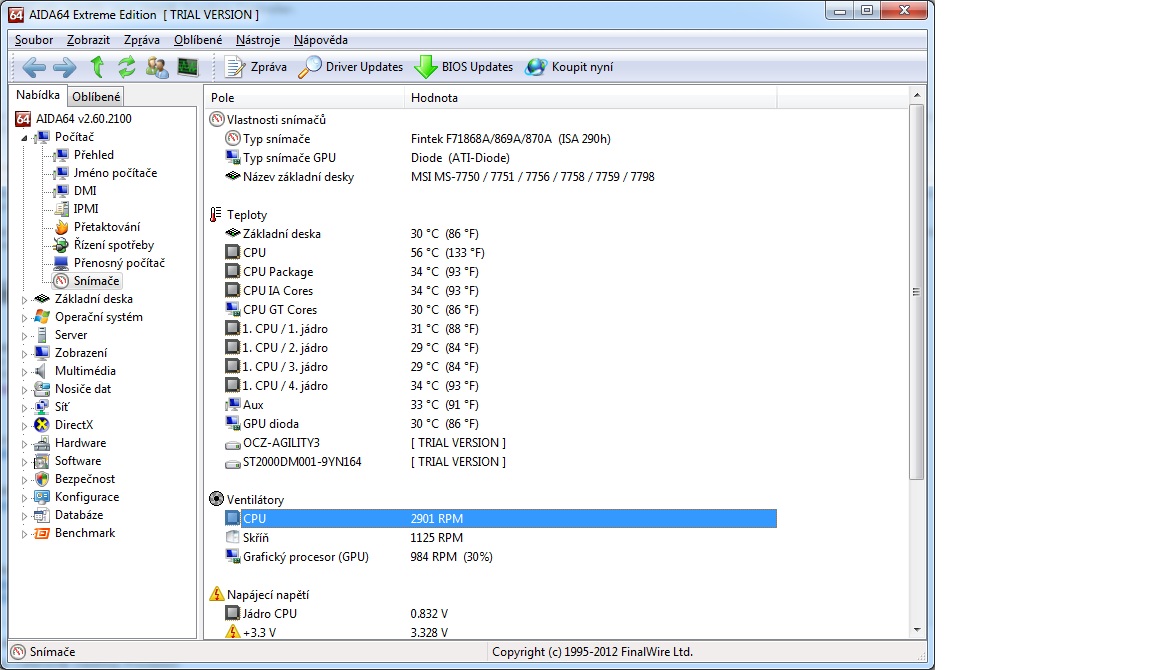Open the Nápověda menu
Screen dimensions: 1152x670
pyautogui.click(x=320, y=40)
